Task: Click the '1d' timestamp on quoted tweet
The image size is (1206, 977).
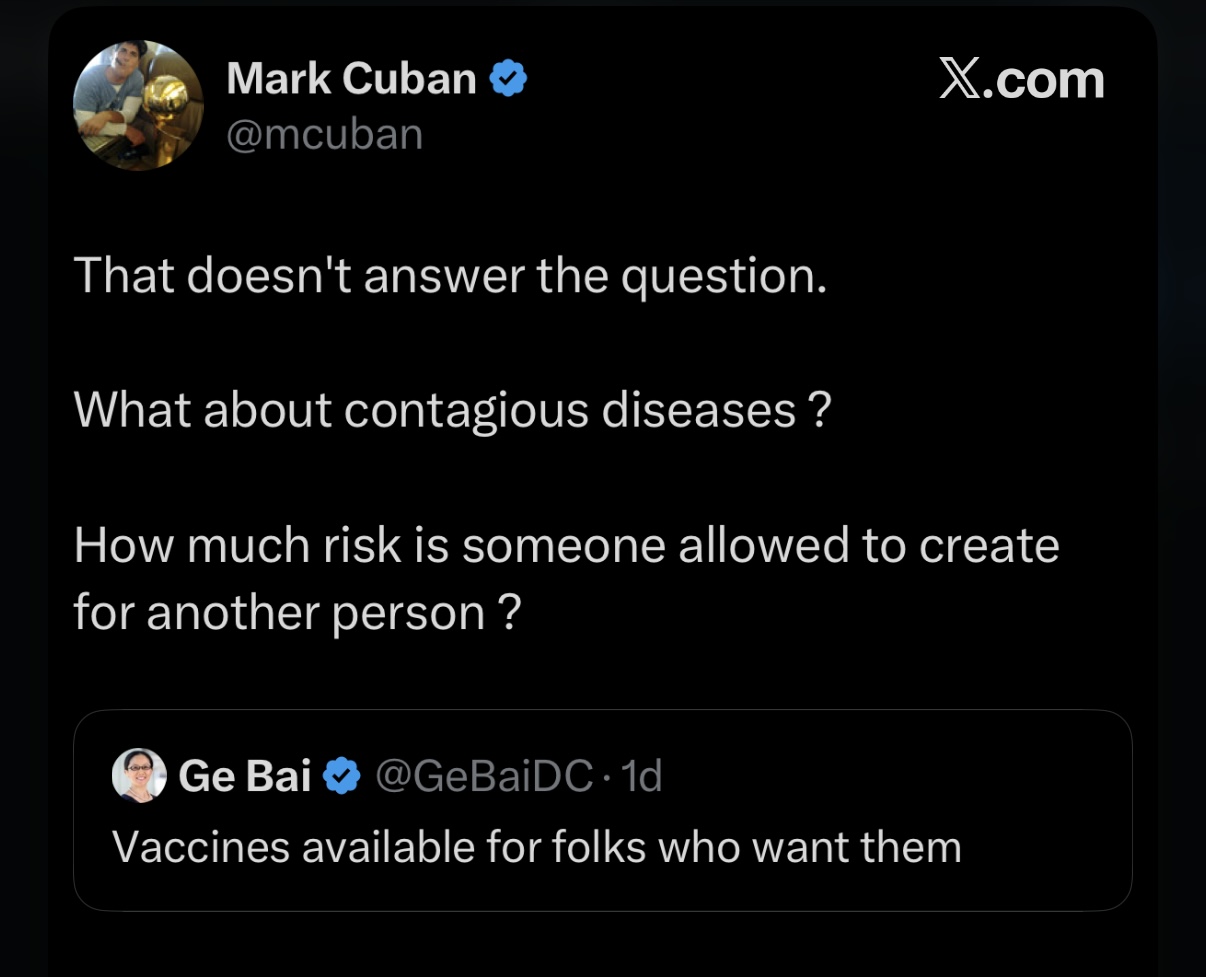Action: pos(640,775)
